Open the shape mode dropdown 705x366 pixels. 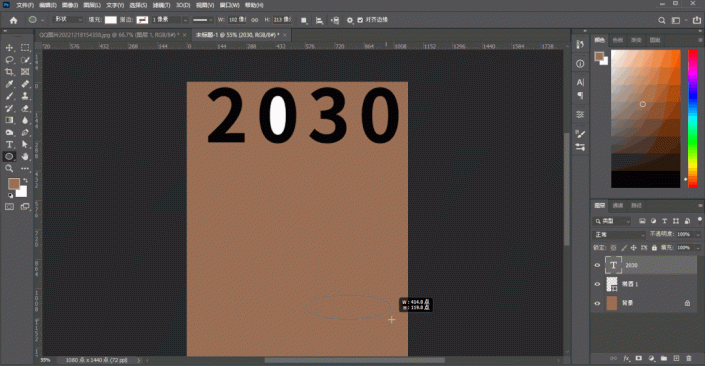67,20
